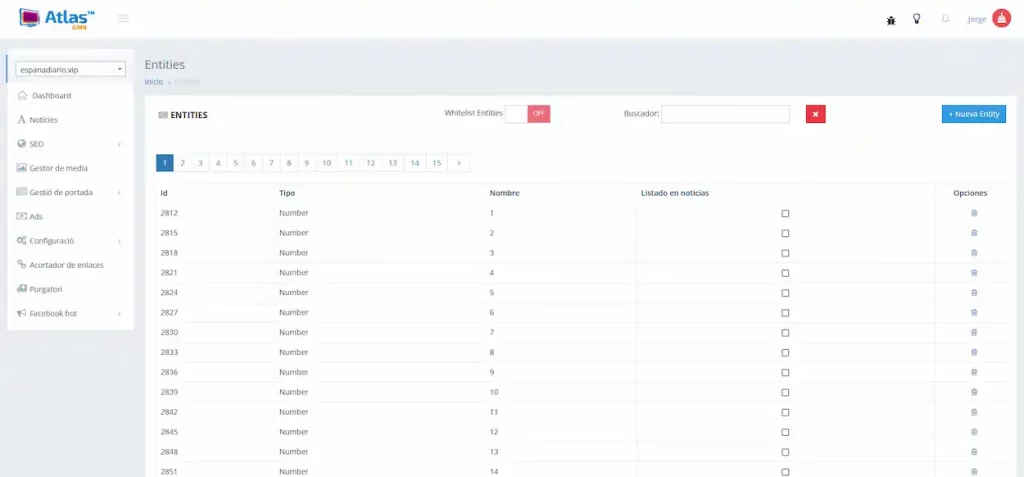Open the espanadiario.vip site dropdown
The width and height of the screenshot is (1024, 477).
(x=70, y=70)
